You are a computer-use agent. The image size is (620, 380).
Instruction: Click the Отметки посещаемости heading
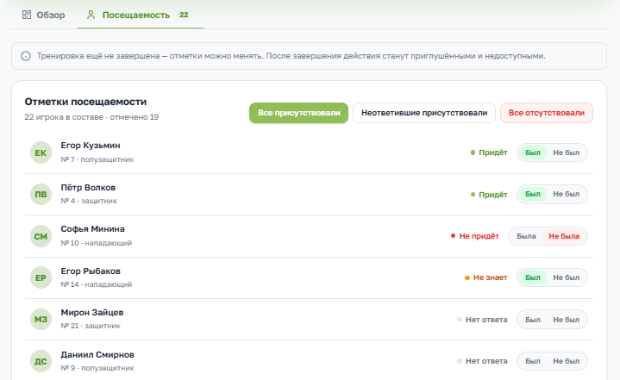pos(85,102)
